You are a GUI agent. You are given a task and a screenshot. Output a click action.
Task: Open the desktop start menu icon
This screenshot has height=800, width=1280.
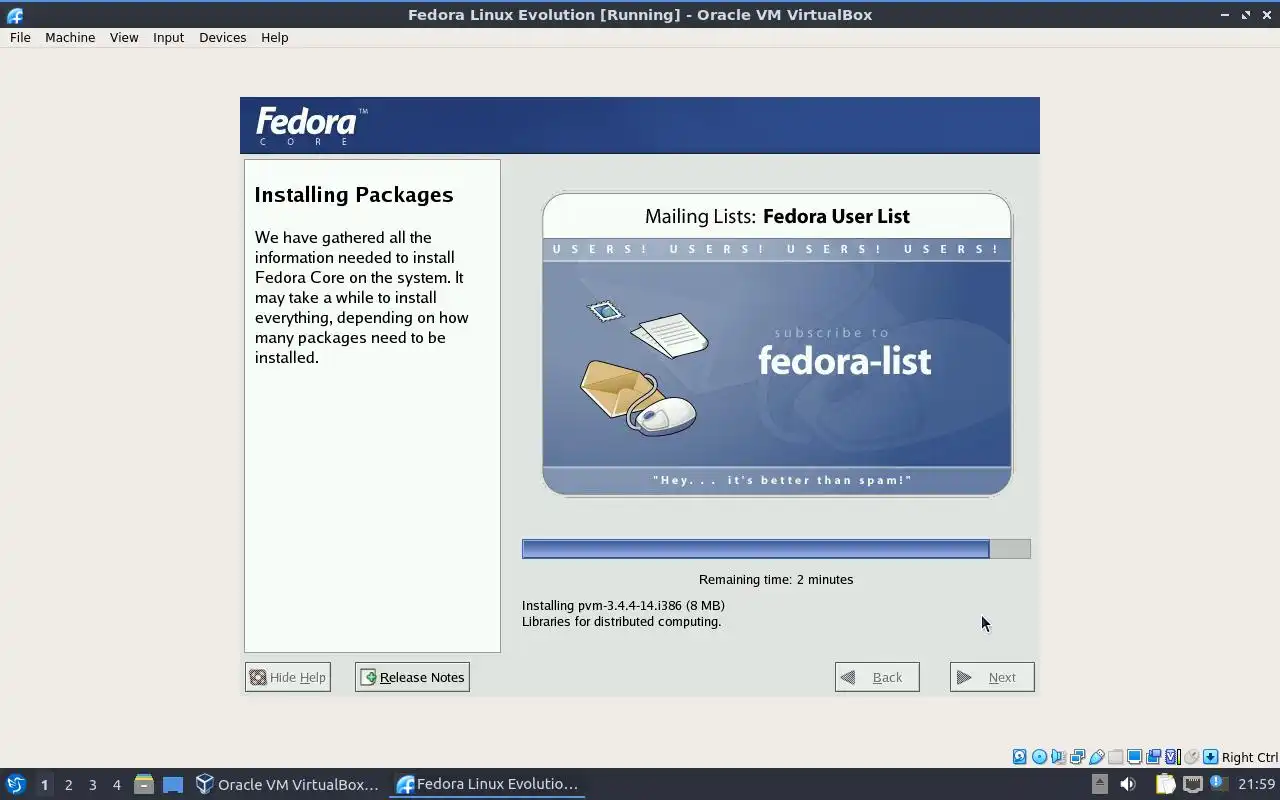pos(15,784)
